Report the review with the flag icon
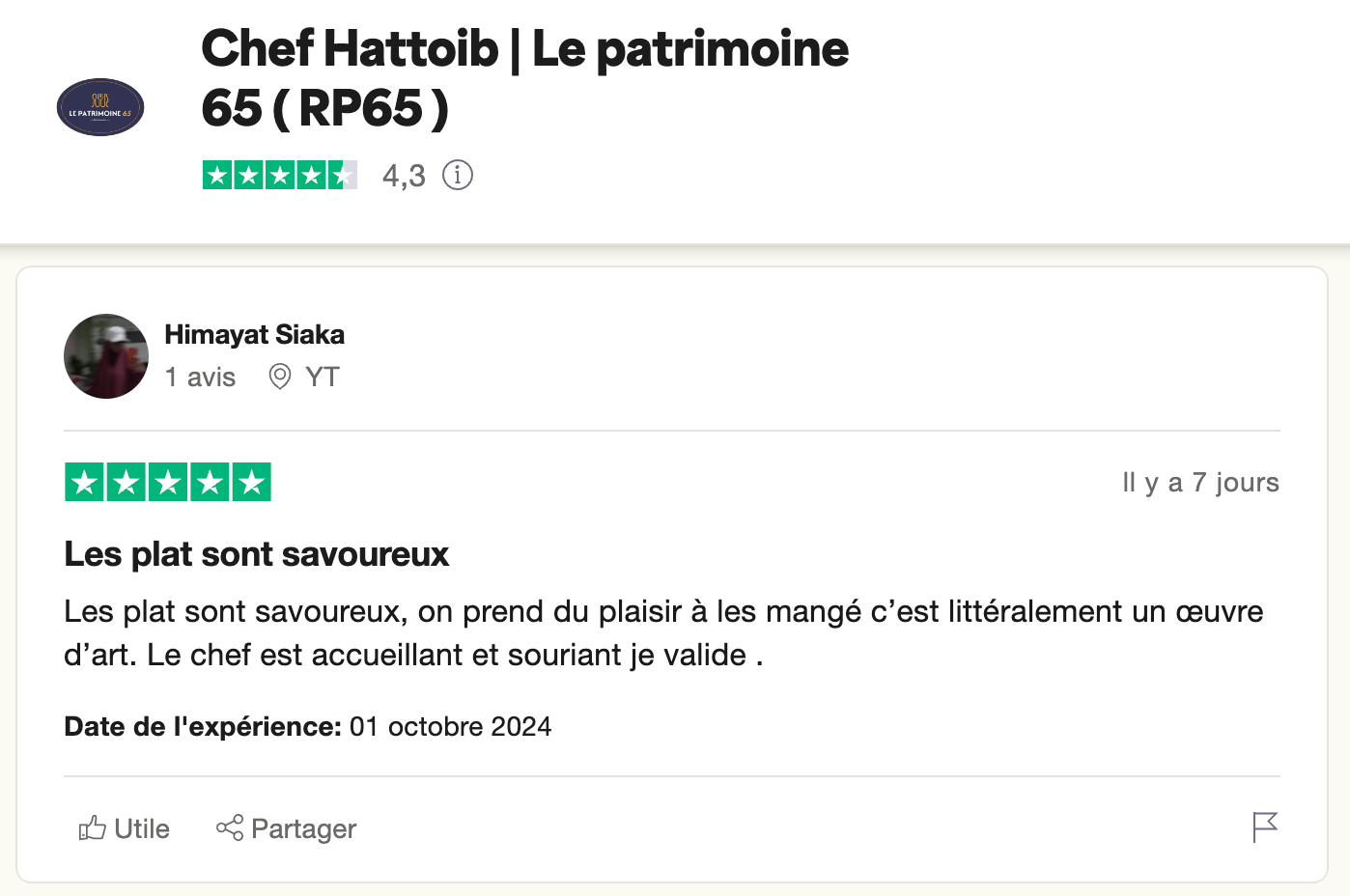1350x896 pixels. (x=1265, y=826)
